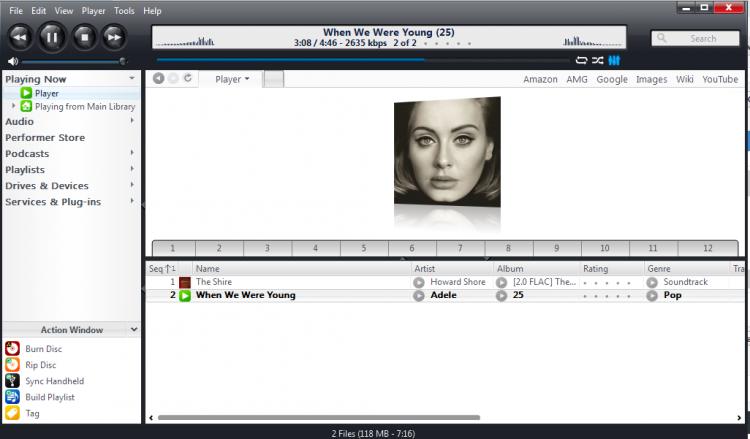Click the green playing icon beside When We Were Young
Image resolution: width=750 pixels, height=439 pixels.
pyautogui.click(x=185, y=296)
